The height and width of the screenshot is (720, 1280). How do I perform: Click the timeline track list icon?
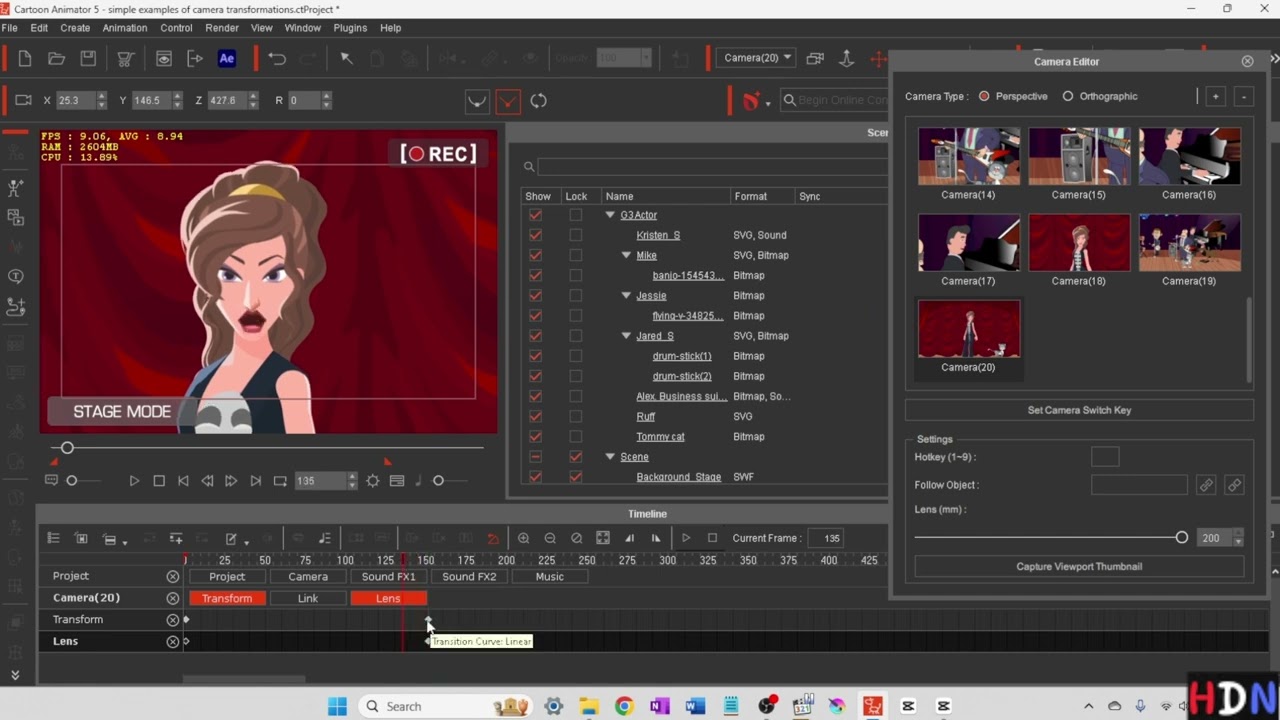click(54, 538)
